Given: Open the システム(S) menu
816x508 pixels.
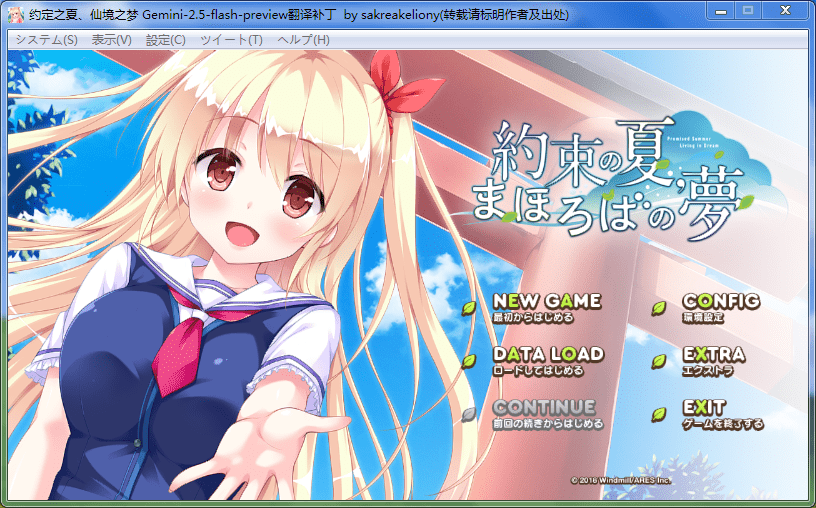Looking at the screenshot, I should tap(46, 40).
